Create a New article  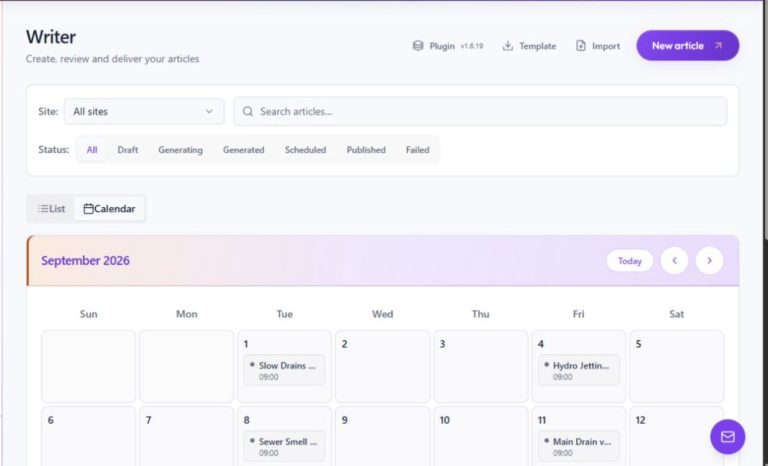click(687, 46)
